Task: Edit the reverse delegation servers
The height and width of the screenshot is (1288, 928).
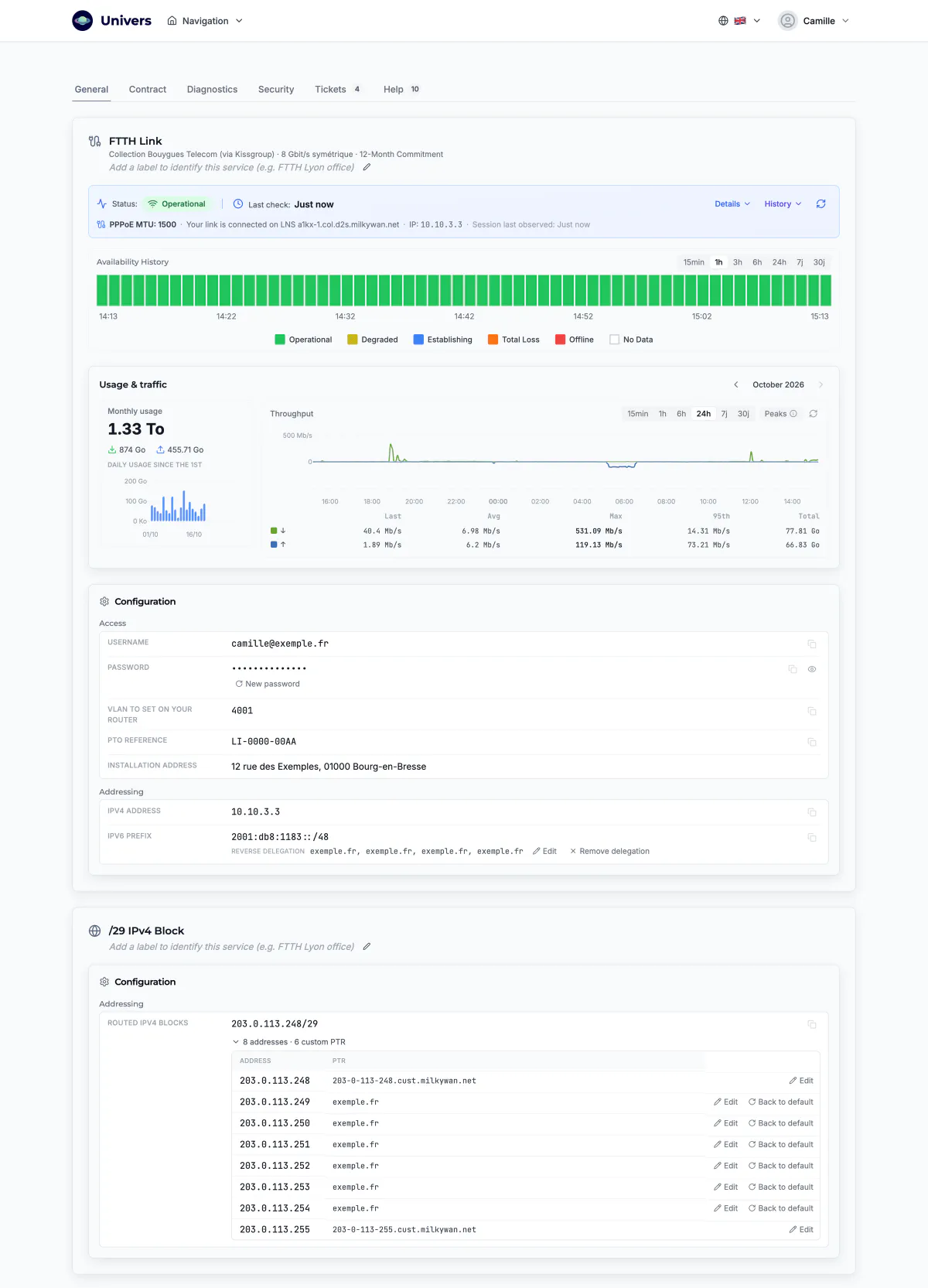Action: tap(545, 851)
